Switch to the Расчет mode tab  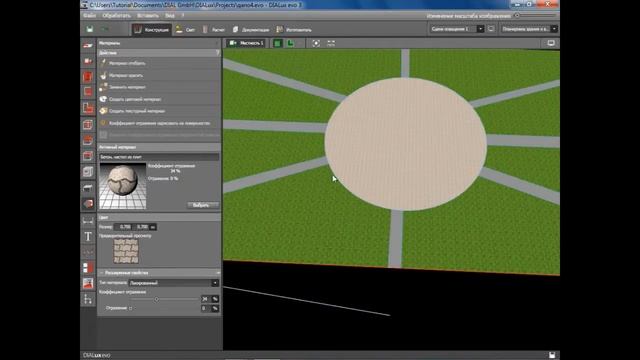tap(213, 29)
